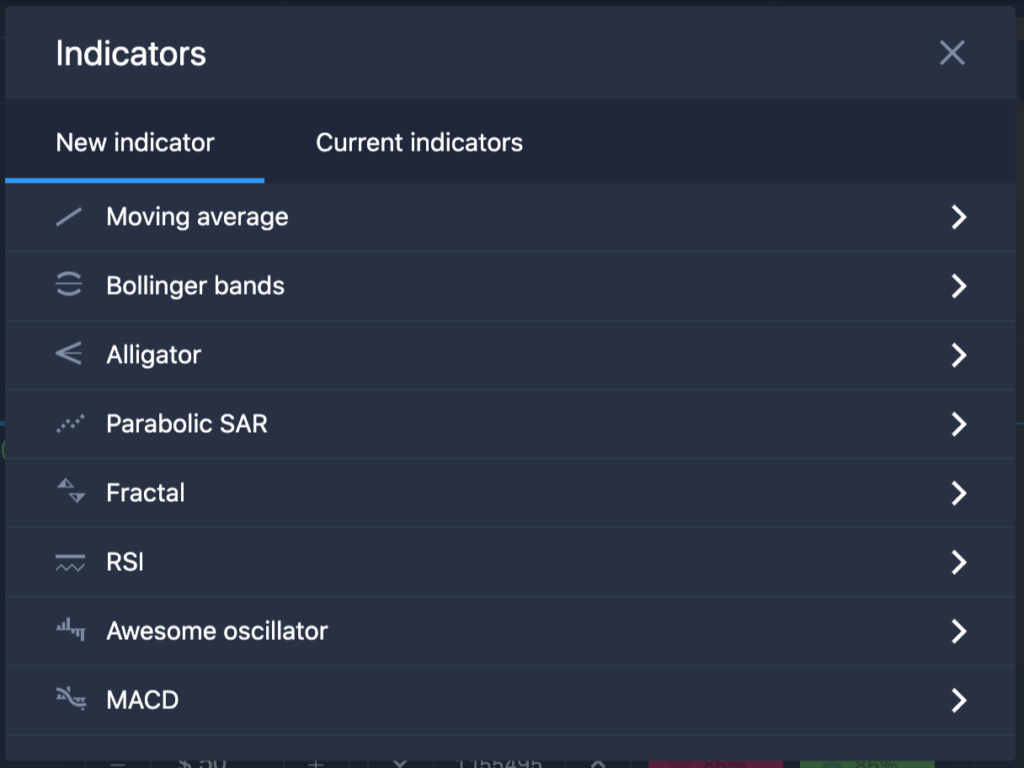Expand the MACD chevron arrow
Image resolution: width=1024 pixels, height=768 pixels.
point(958,700)
